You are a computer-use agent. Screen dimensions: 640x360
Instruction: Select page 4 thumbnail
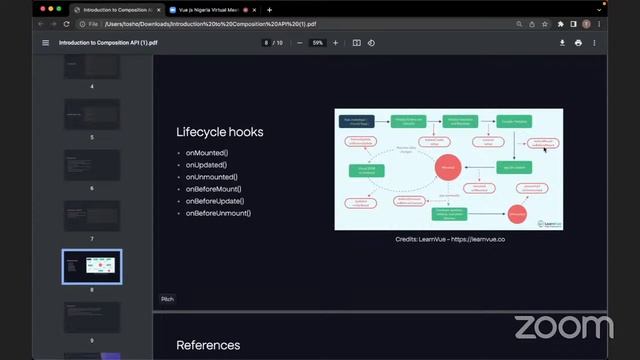point(92,67)
